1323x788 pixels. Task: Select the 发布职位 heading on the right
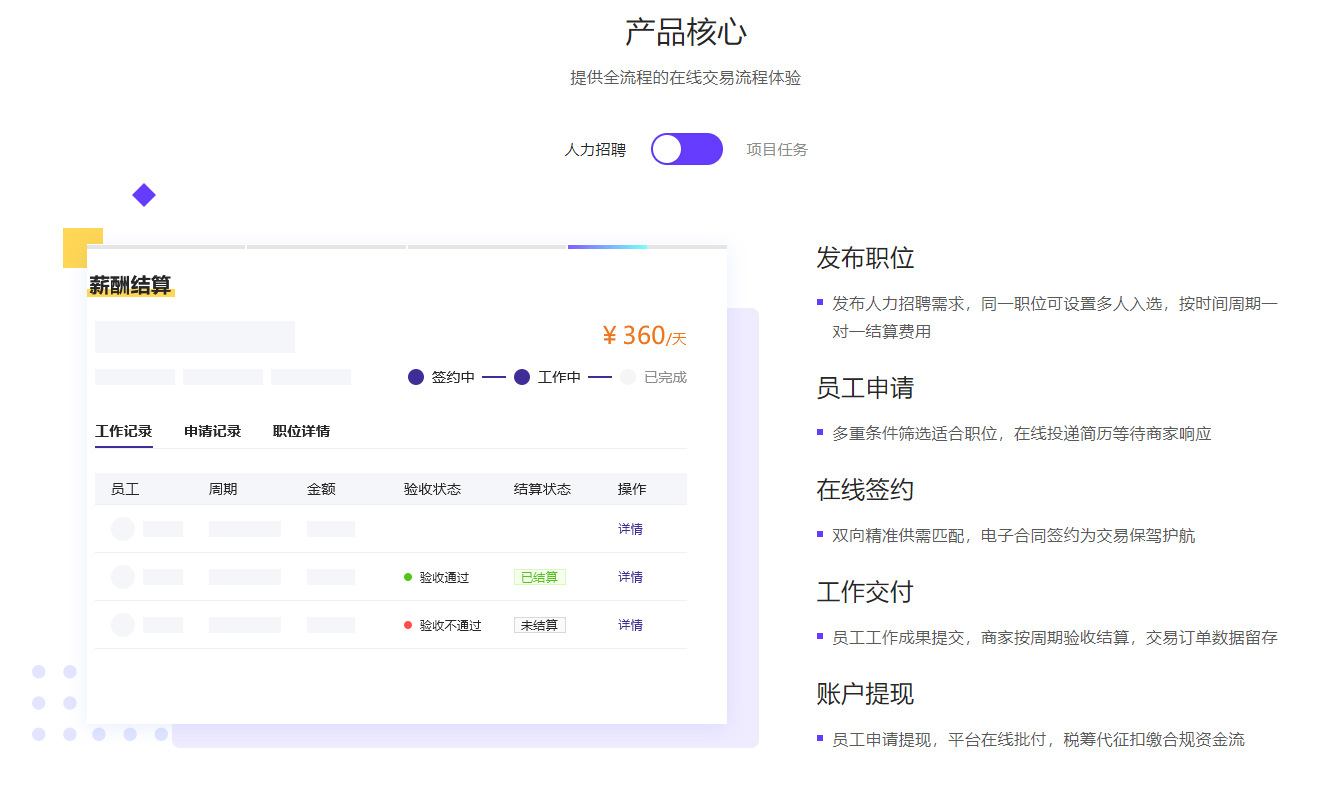[x=865, y=258]
